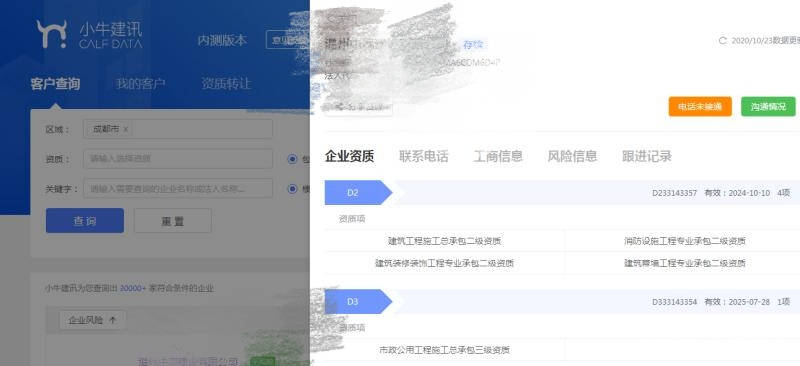Expand the D3 certificate section
Screen dimensions: 800x366
click(358, 302)
